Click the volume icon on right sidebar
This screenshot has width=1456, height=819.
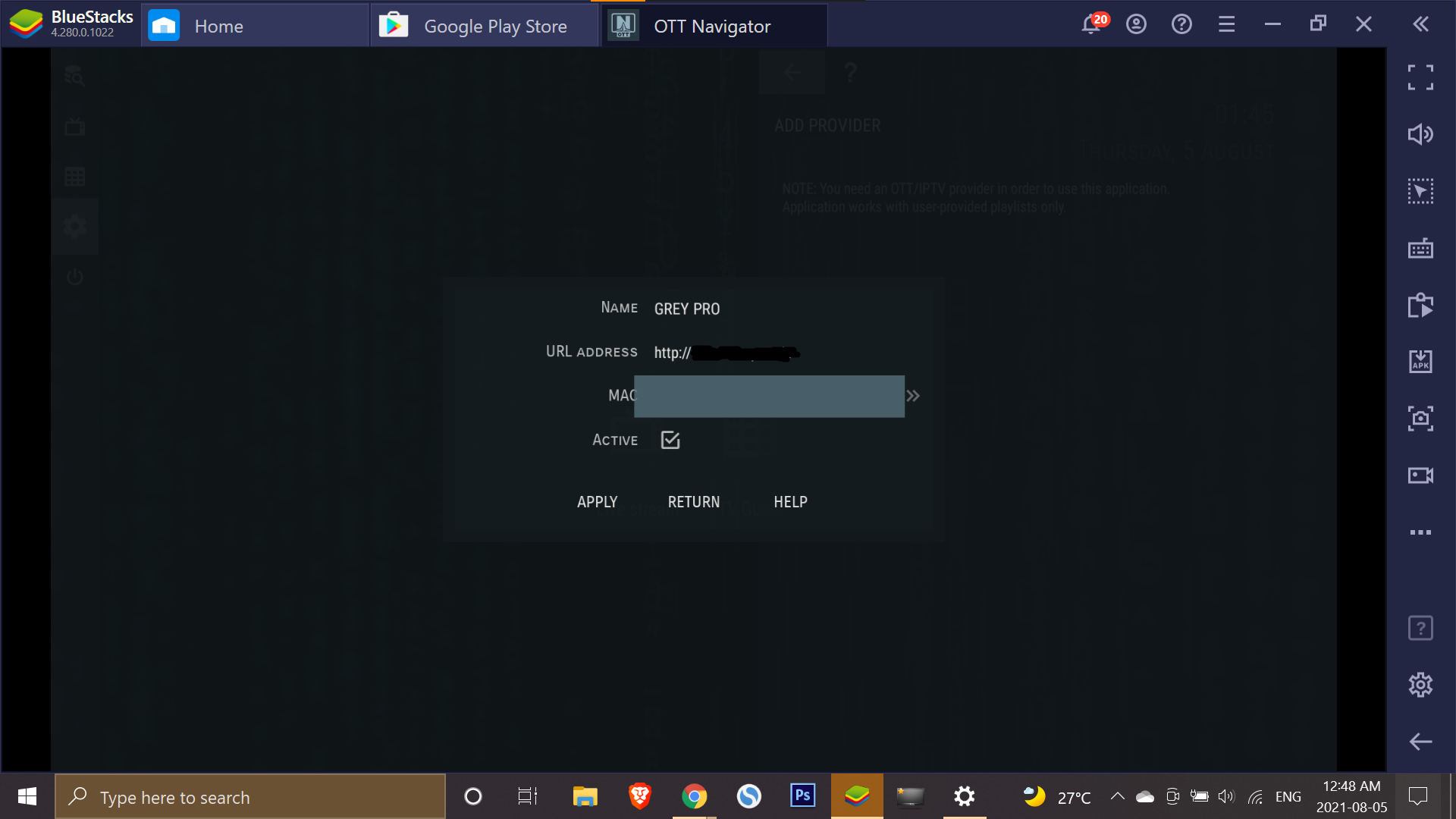click(x=1421, y=133)
